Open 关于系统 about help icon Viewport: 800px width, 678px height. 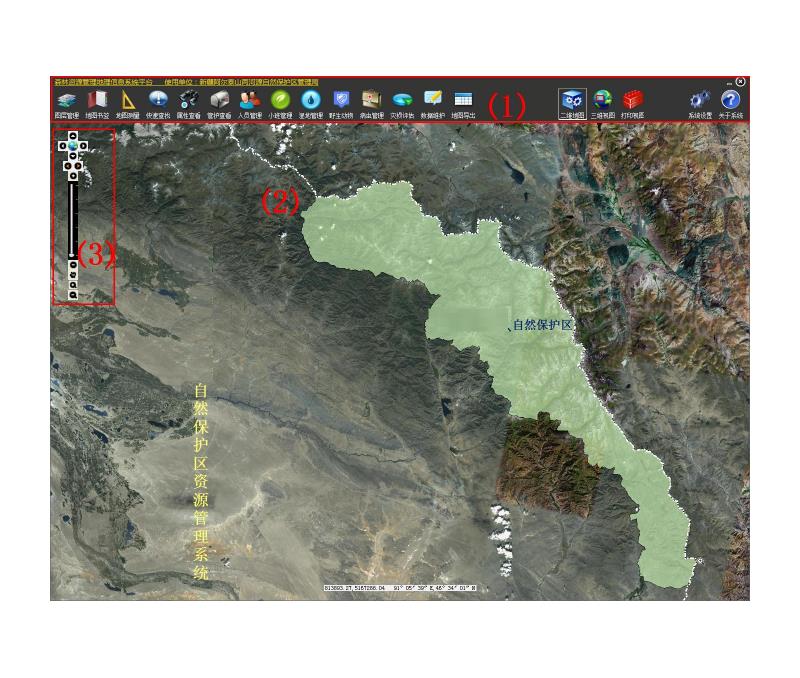click(730, 100)
